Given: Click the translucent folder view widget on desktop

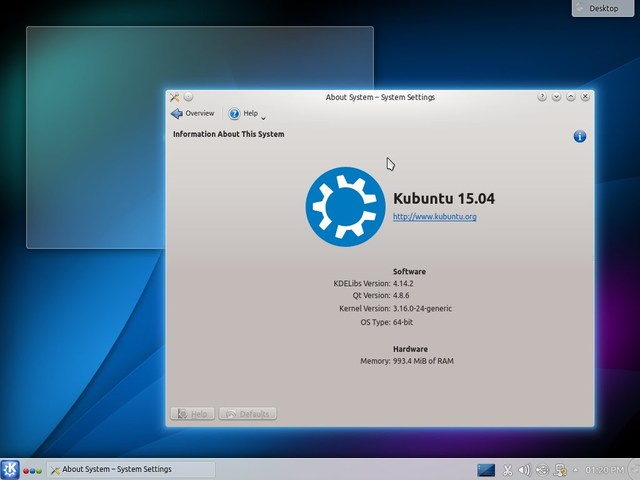Looking at the screenshot, I should pos(96,137).
